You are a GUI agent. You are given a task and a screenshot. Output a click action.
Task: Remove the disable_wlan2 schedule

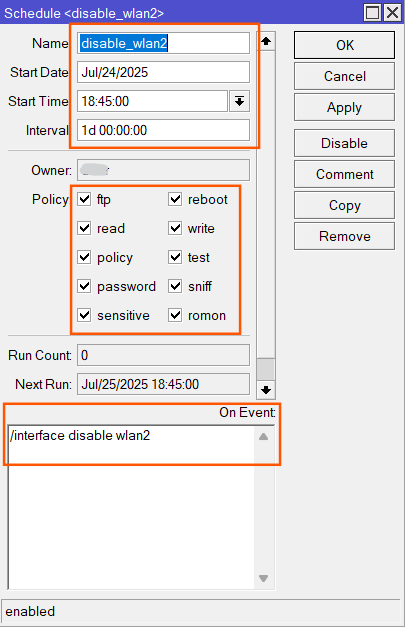(x=344, y=236)
